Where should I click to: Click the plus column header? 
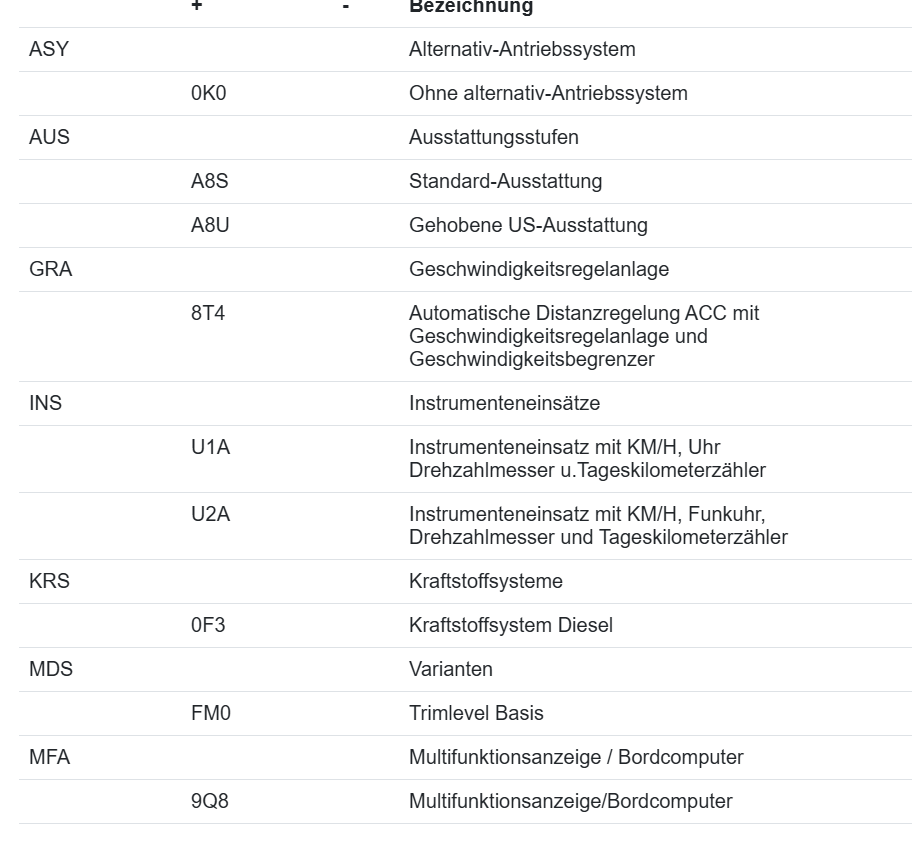click(x=197, y=6)
